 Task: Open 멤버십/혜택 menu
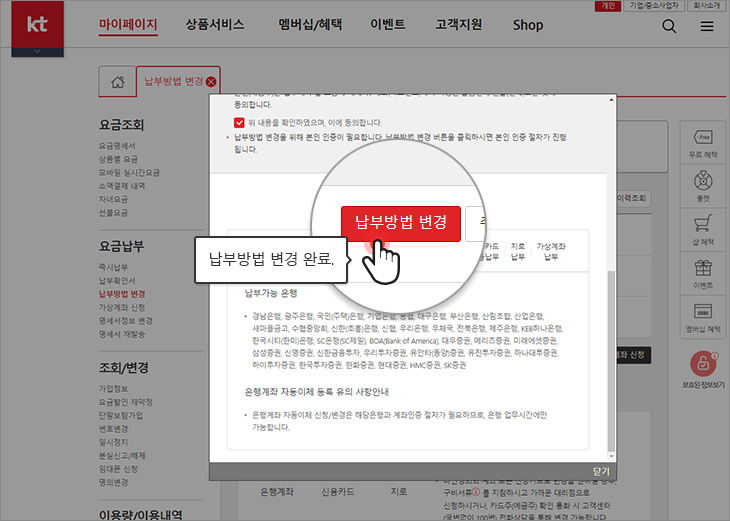(310, 24)
